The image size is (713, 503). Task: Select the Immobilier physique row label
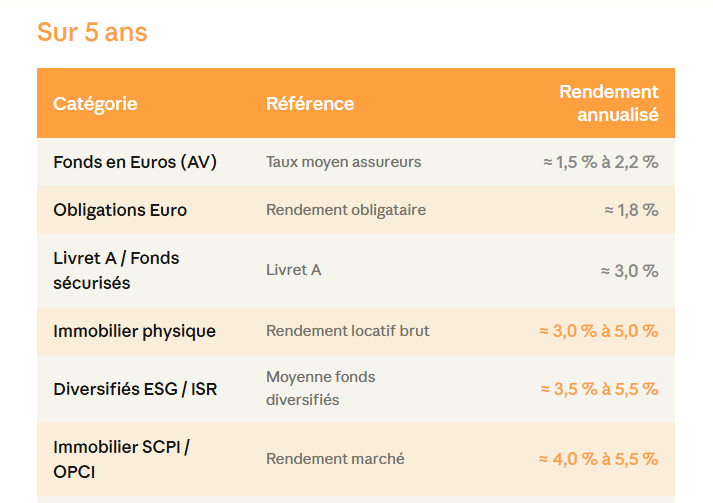[x=134, y=331]
